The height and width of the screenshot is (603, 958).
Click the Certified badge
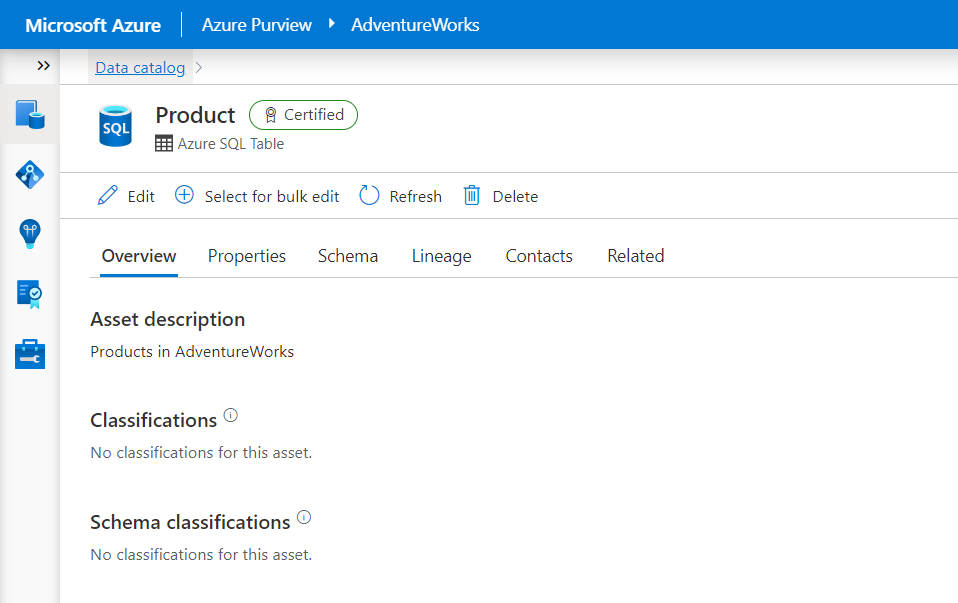(x=303, y=115)
